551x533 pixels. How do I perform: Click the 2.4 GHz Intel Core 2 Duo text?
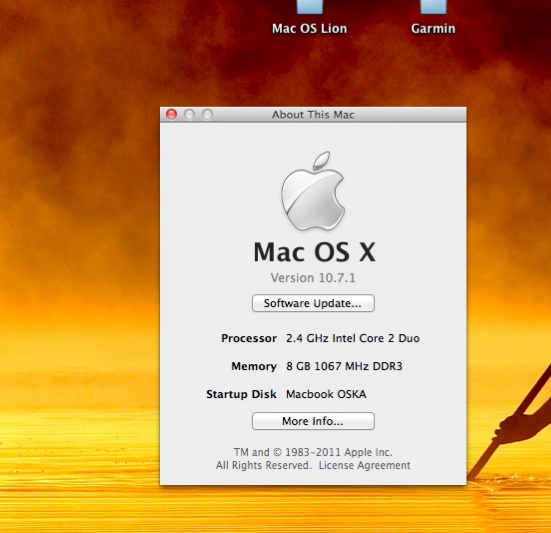(x=353, y=338)
